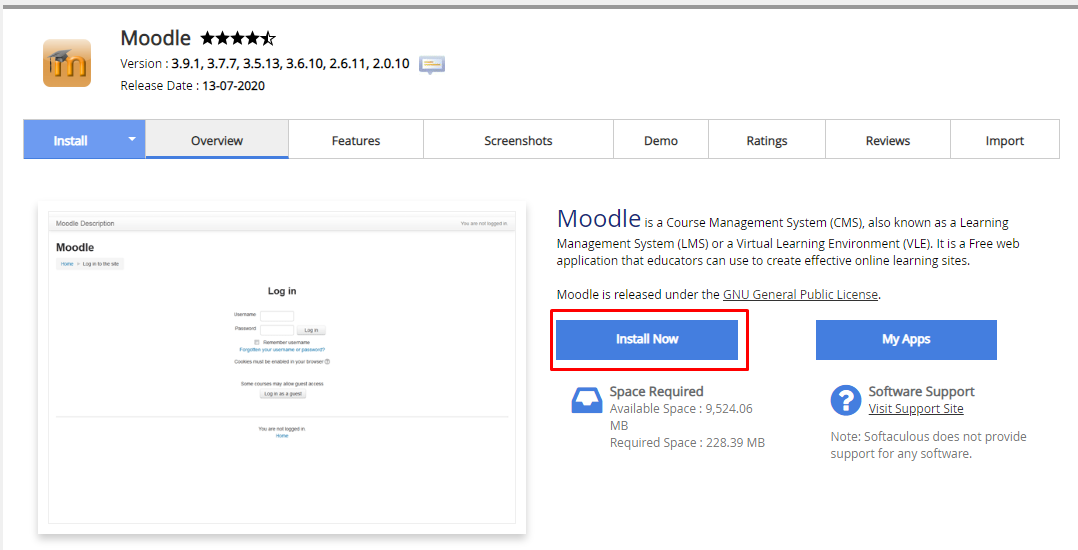Click the Moodle application logo icon
Image resolution: width=1078 pixels, height=550 pixels.
(x=67, y=63)
